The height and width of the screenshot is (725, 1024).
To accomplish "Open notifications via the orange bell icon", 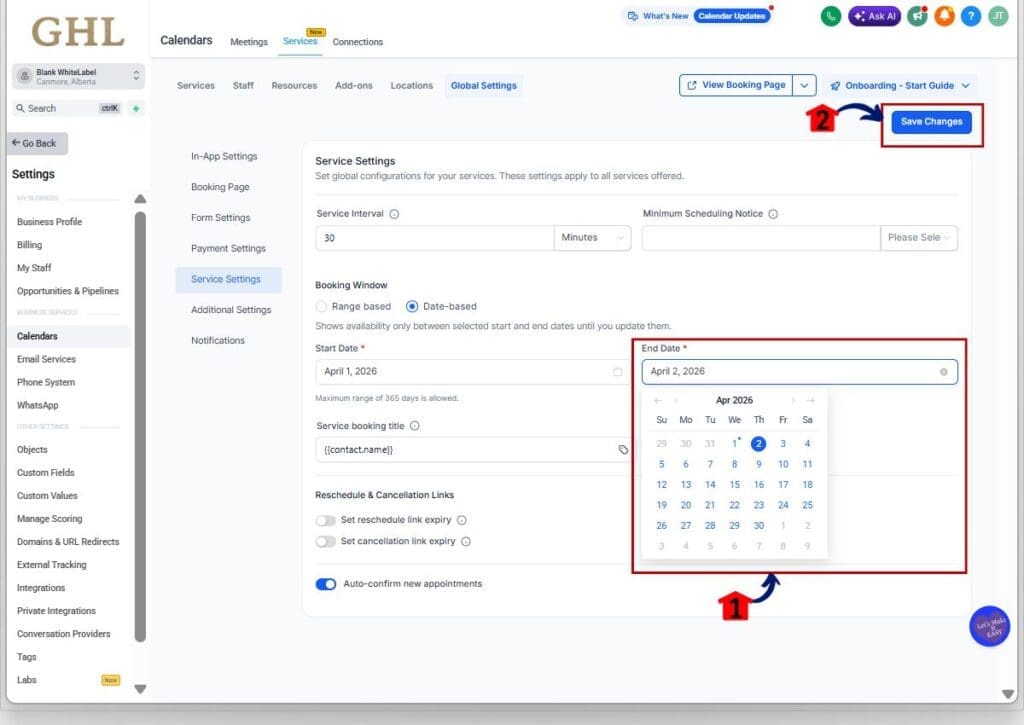I will point(944,16).
